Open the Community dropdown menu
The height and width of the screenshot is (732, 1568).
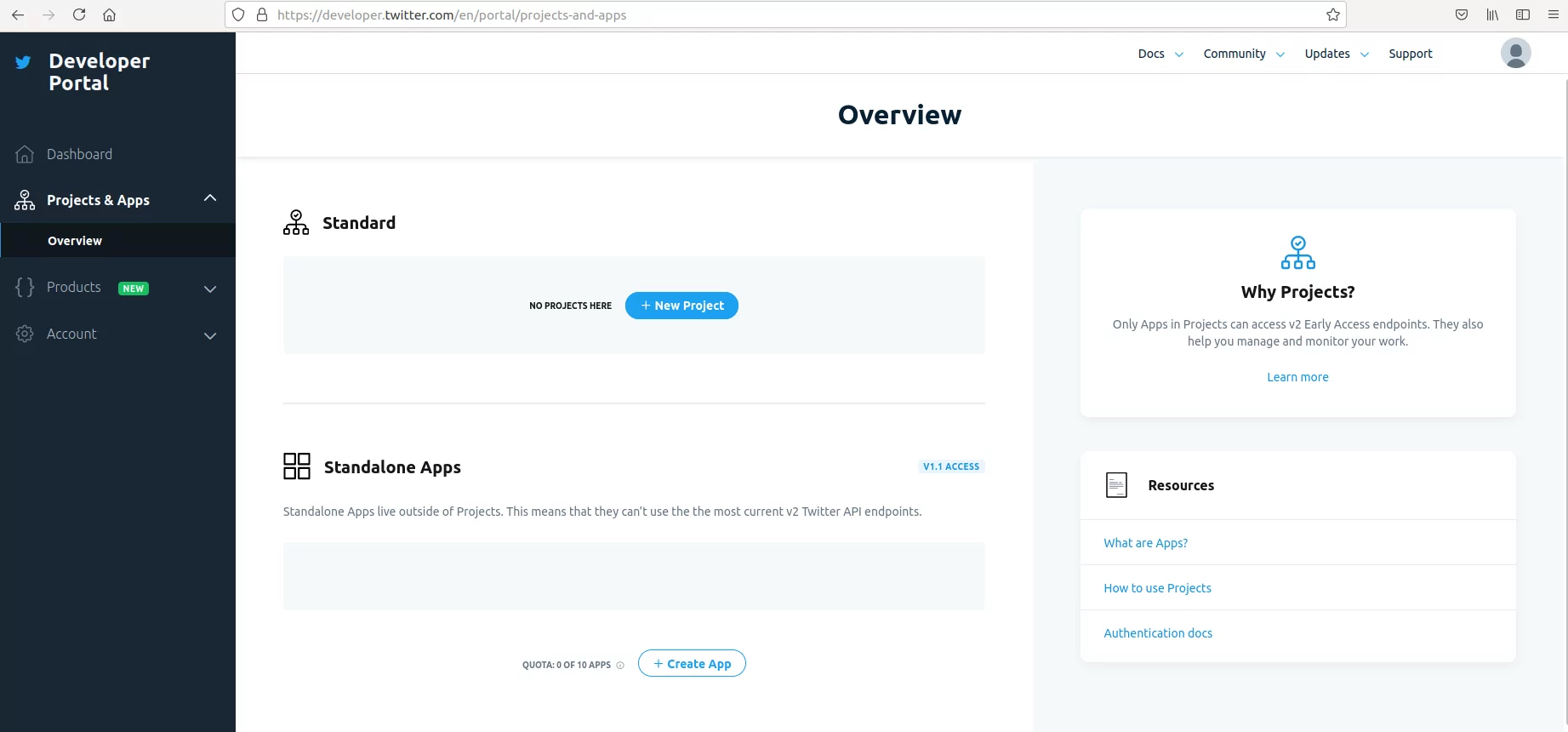(1243, 54)
